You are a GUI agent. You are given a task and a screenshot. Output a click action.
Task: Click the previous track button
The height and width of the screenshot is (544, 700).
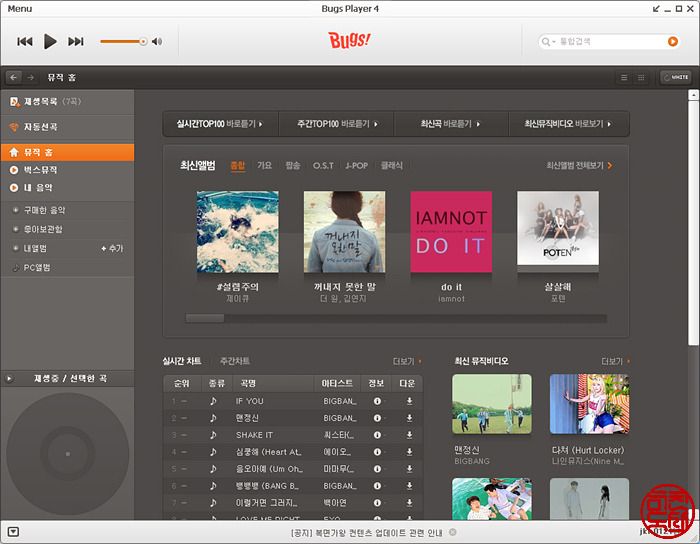pos(25,42)
